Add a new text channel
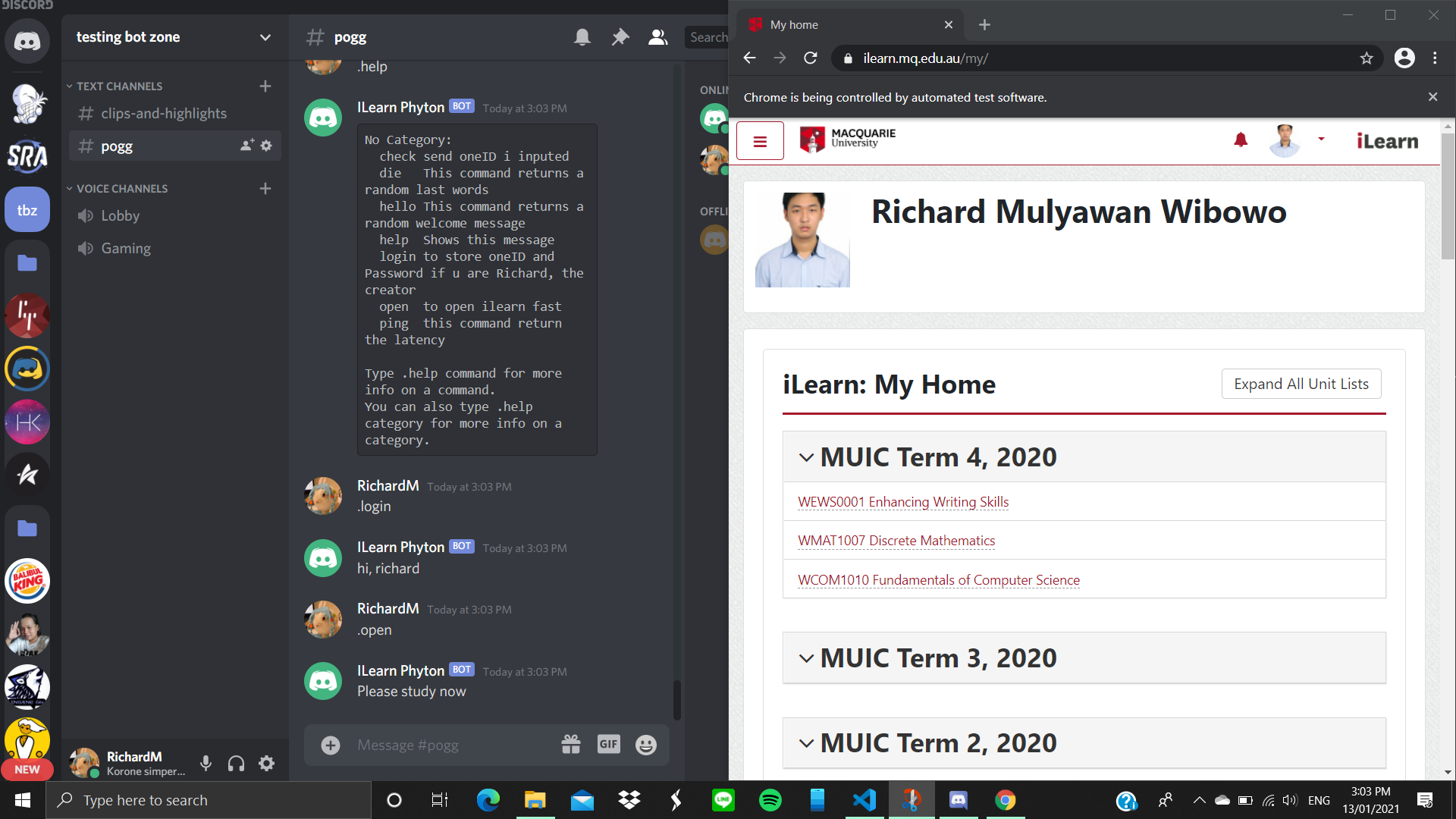1456x819 pixels. [x=265, y=86]
